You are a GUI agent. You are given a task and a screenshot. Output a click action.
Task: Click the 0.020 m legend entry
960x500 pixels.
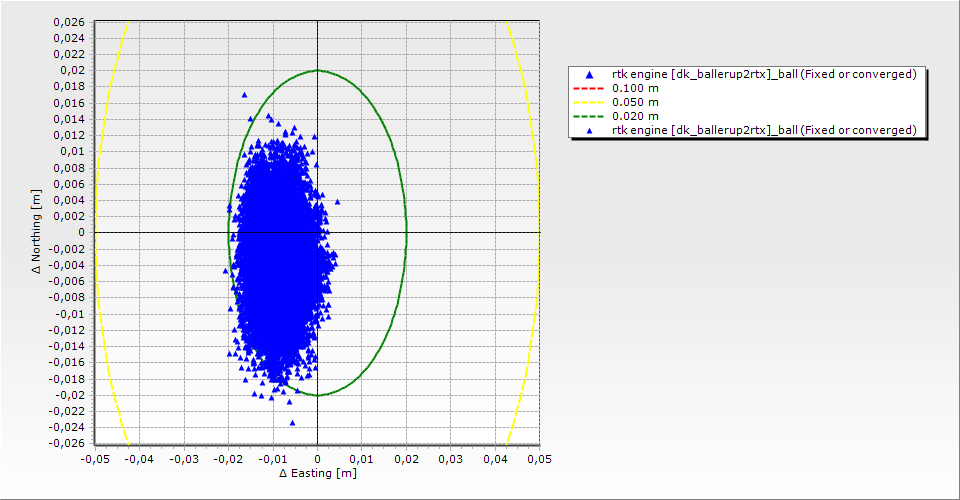[636, 116]
